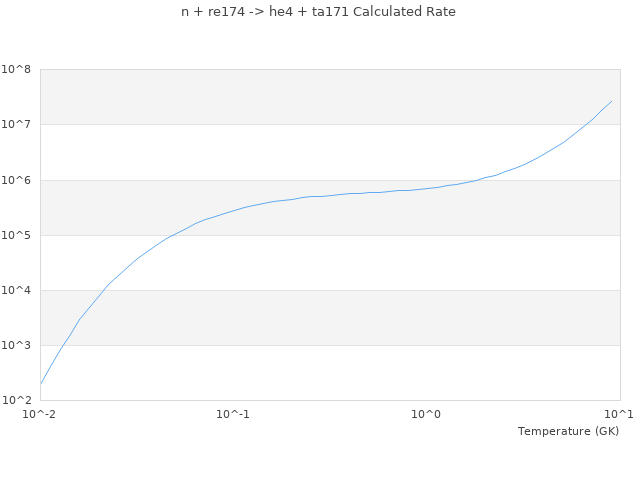The image size is (640, 480).
Task: Click the gray band between 10^7 and 10^8
Action: (300, 97)
